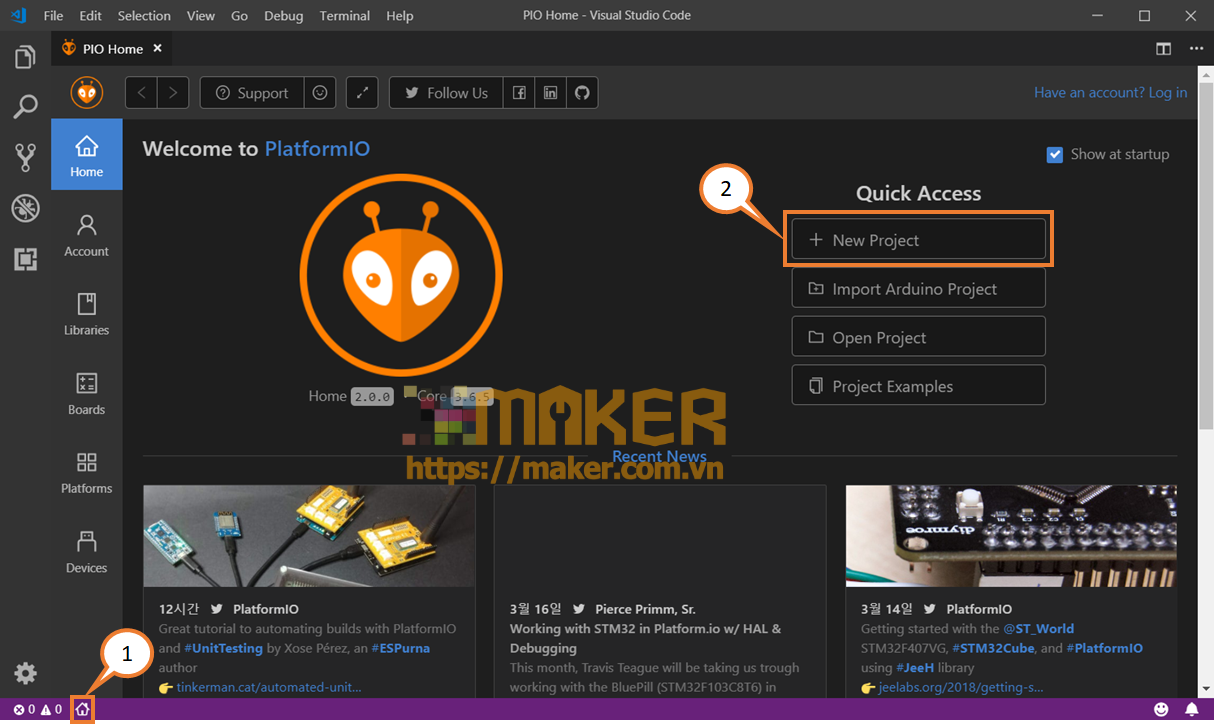The width and height of the screenshot is (1214, 724).
Task: Select the Home item in PIO sidebar
Action: (x=87, y=155)
